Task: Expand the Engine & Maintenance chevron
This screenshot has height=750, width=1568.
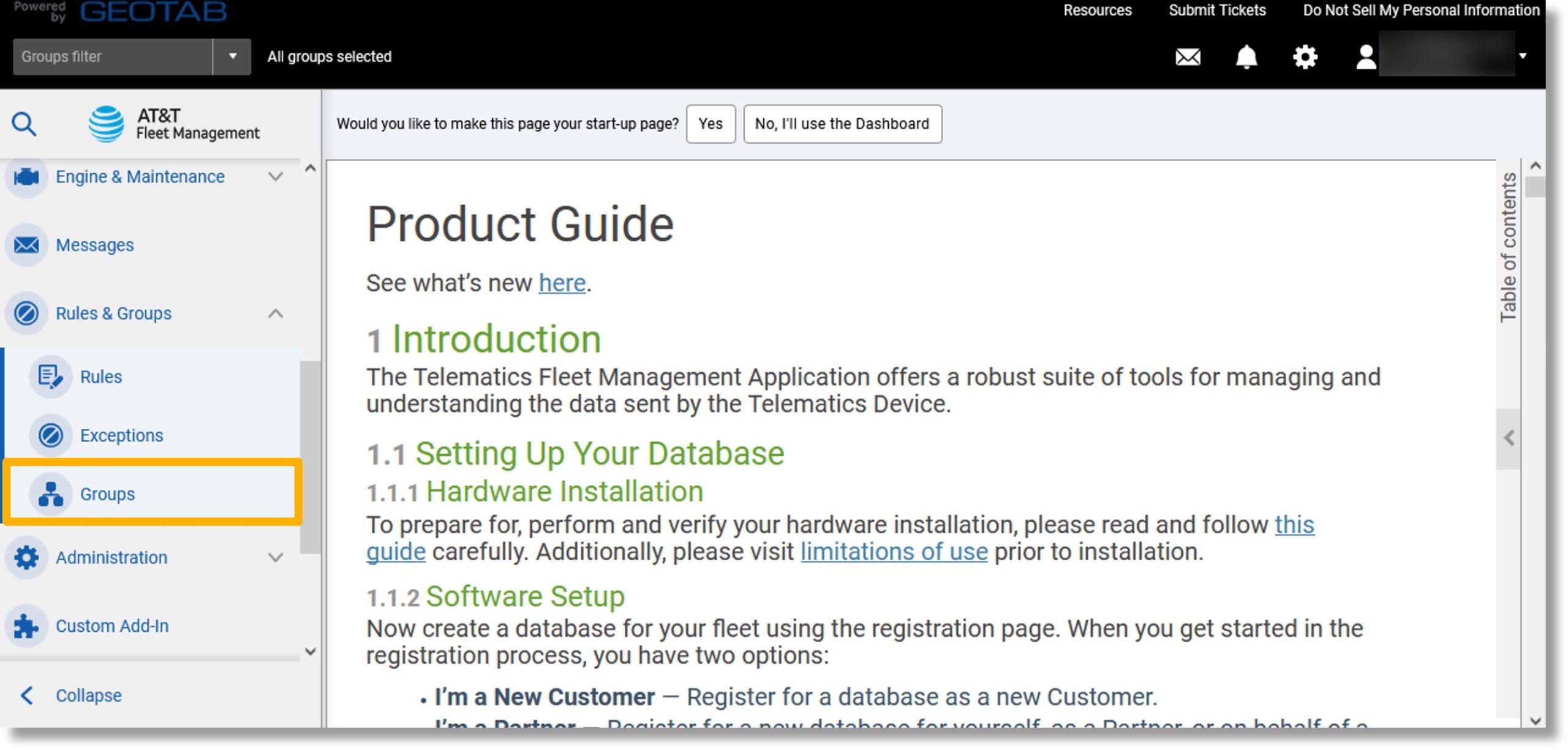Action: 276,177
